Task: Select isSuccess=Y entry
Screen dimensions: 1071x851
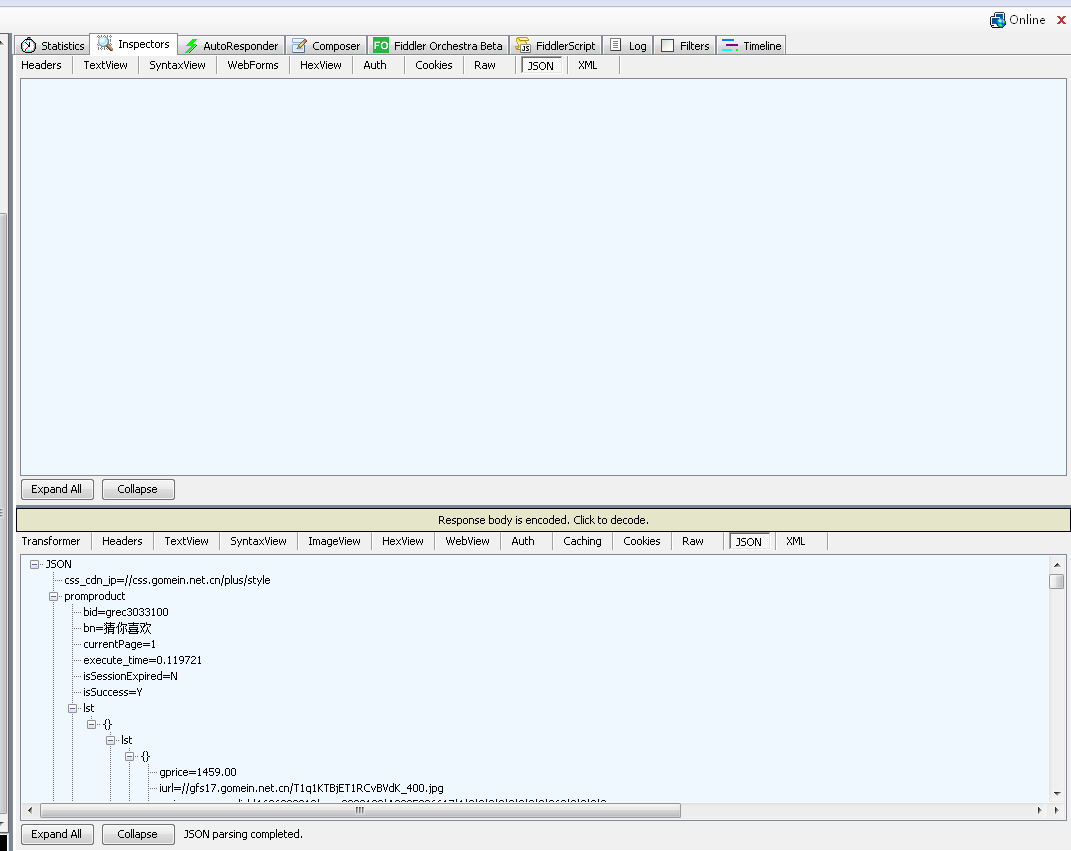Action: 113,692
